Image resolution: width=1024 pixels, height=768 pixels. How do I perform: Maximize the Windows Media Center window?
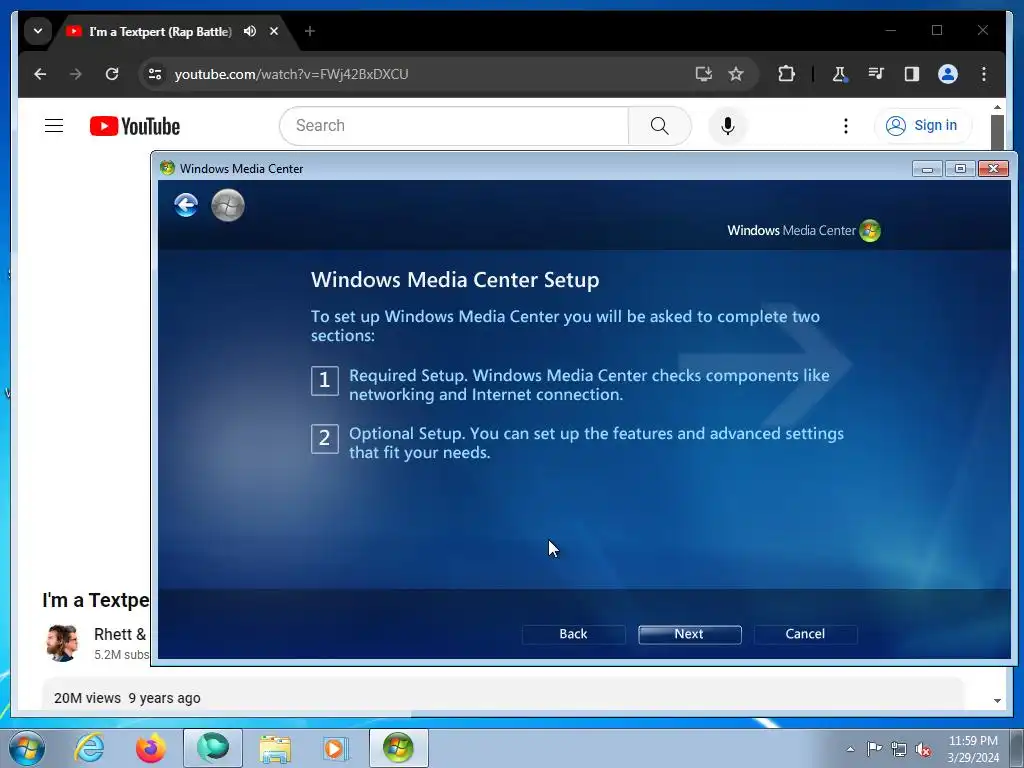[960, 168]
